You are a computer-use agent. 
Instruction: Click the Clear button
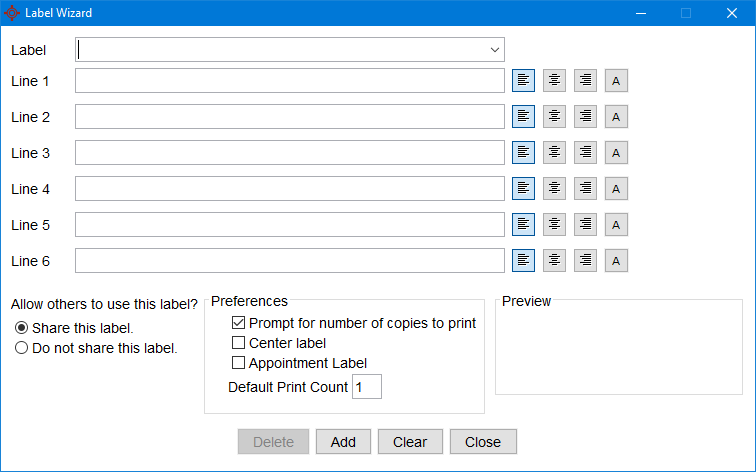(410, 442)
